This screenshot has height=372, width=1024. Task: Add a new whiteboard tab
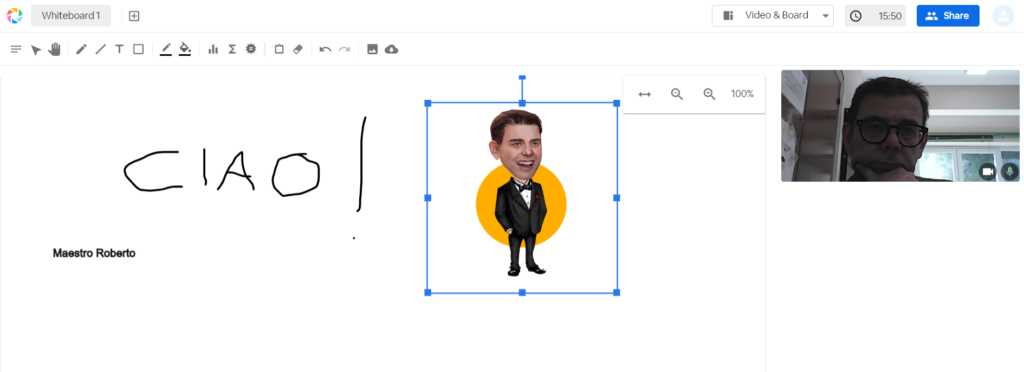coord(134,16)
